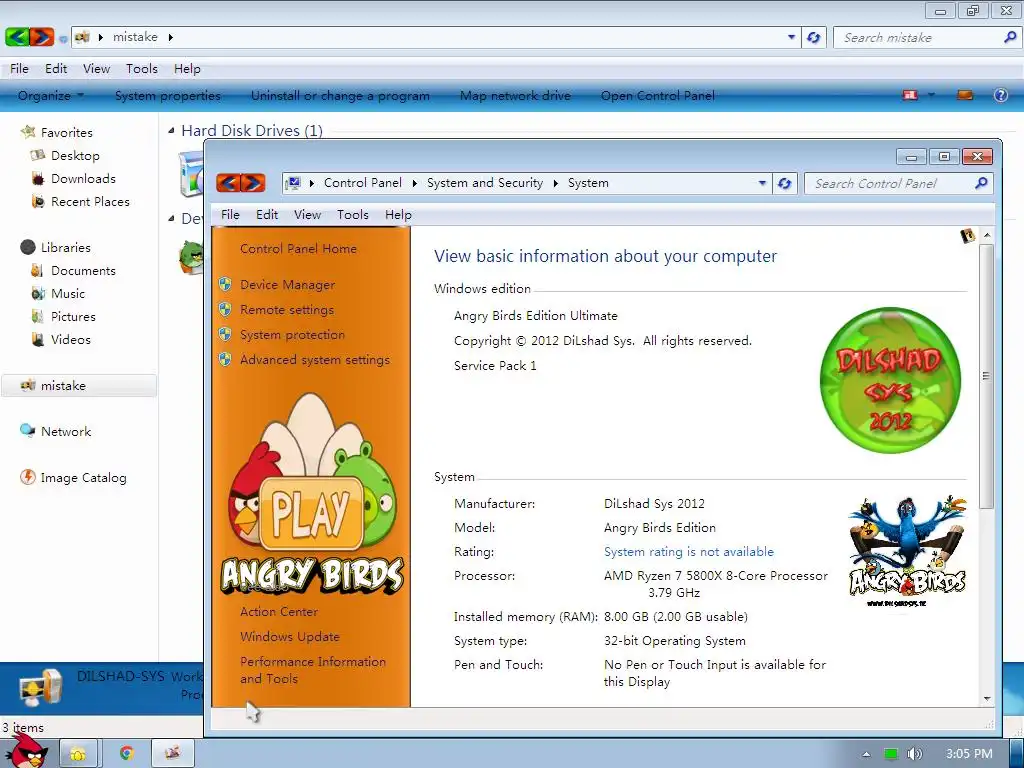Screen dimensions: 1024x768
Task: Expand arrow after System and Security breadcrumb
Action: point(556,184)
